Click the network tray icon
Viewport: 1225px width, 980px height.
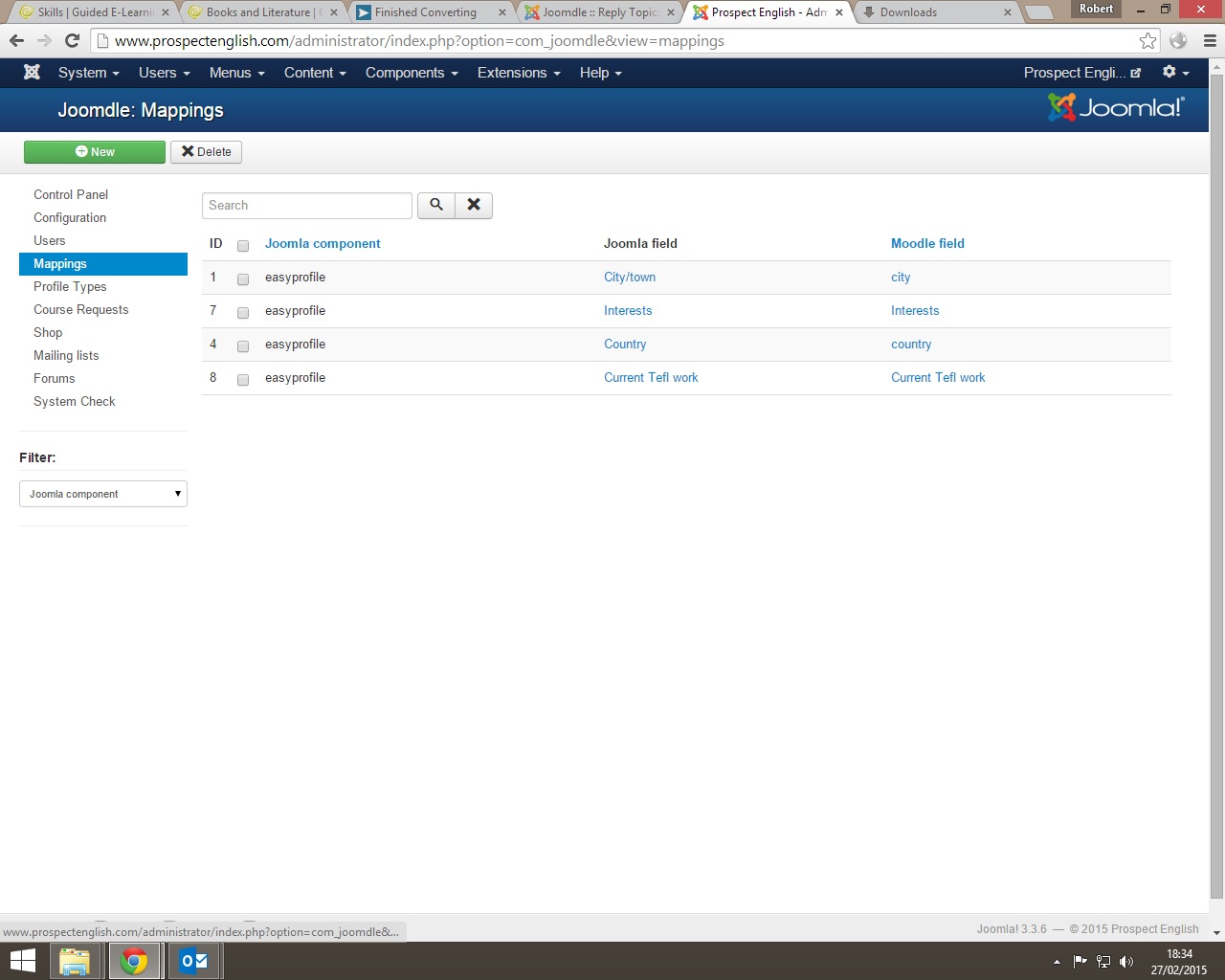click(1103, 962)
